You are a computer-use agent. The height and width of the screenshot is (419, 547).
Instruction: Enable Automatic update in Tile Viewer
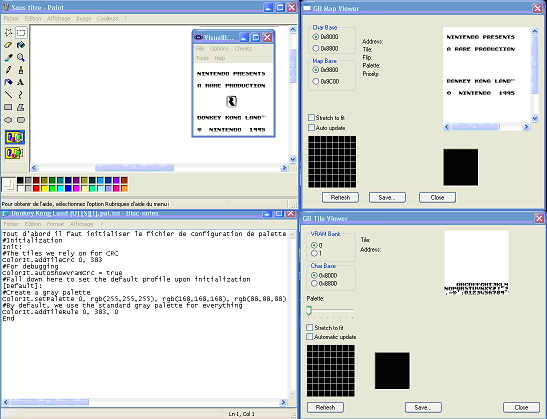309,337
